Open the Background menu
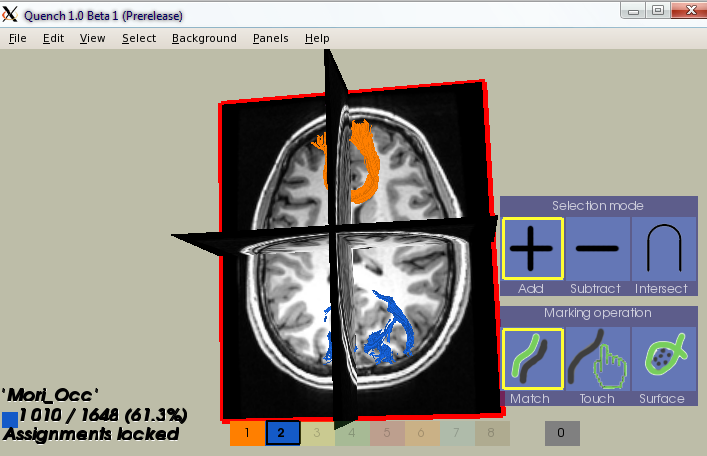The height and width of the screenshot is (456, 707). 204,38
